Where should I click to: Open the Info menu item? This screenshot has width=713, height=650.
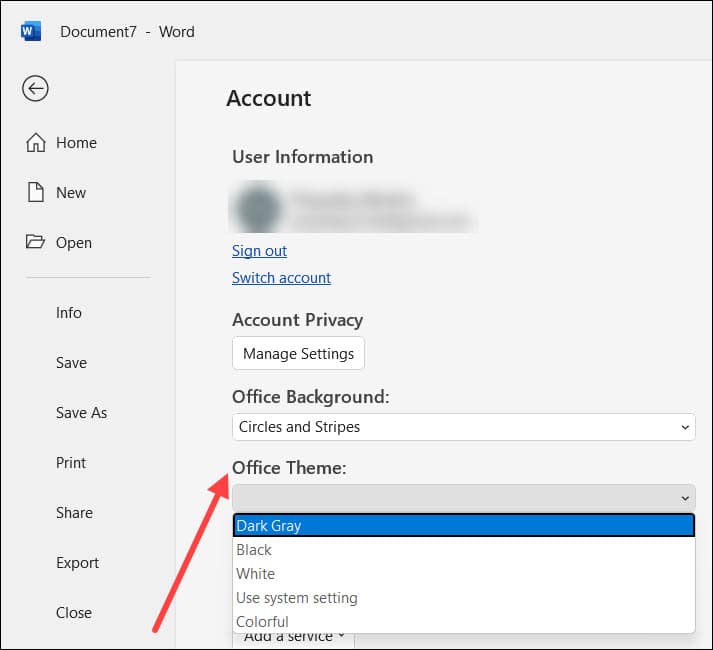[x=69, y=313]
